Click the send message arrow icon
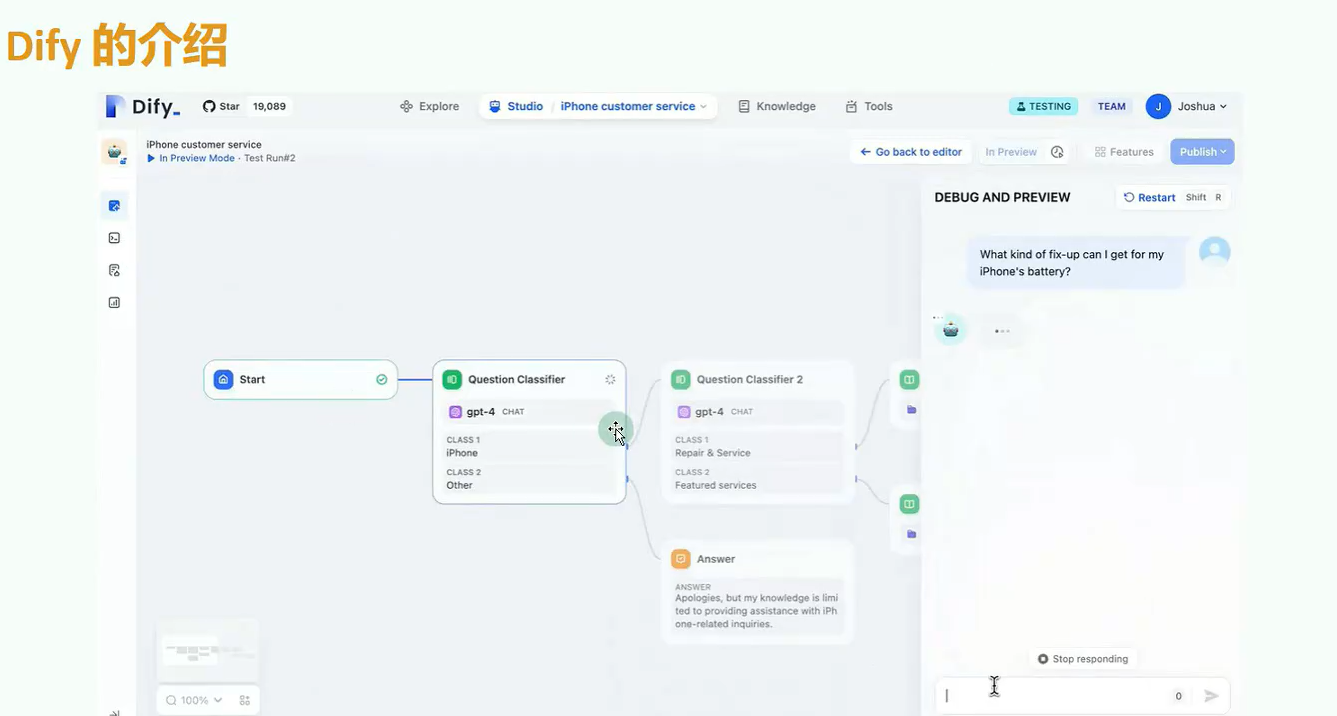1337x716 pixels. pos(1211,696)
